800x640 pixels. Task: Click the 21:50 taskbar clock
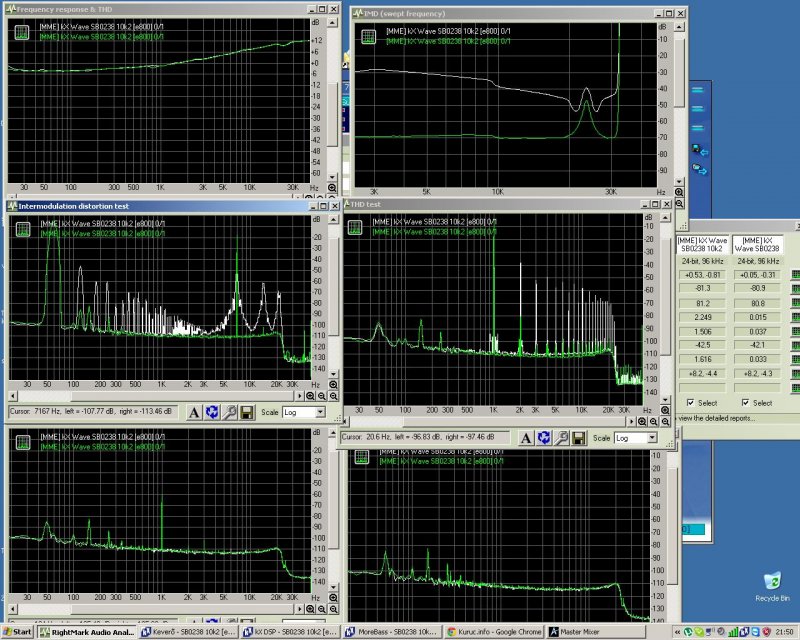coord(784,632)
